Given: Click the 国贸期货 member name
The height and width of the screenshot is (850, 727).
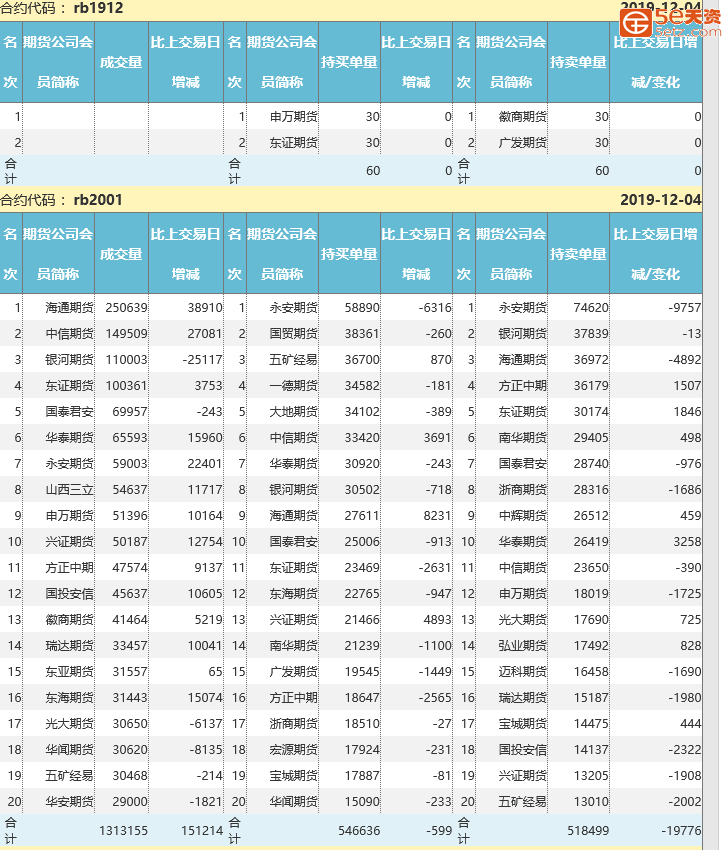Looking at the screenshot, I should click(x=294, y=334).
